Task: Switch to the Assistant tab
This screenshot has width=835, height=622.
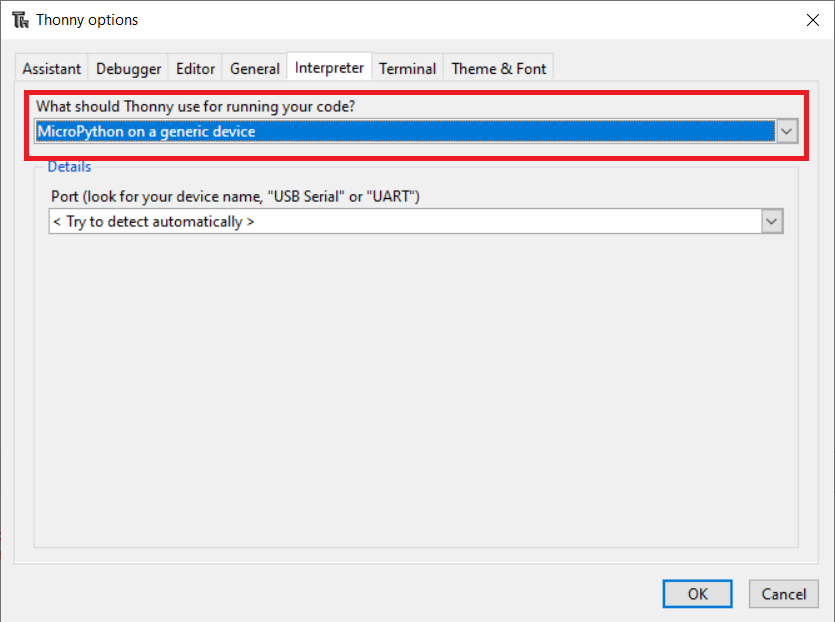Action: coord(52,69)
